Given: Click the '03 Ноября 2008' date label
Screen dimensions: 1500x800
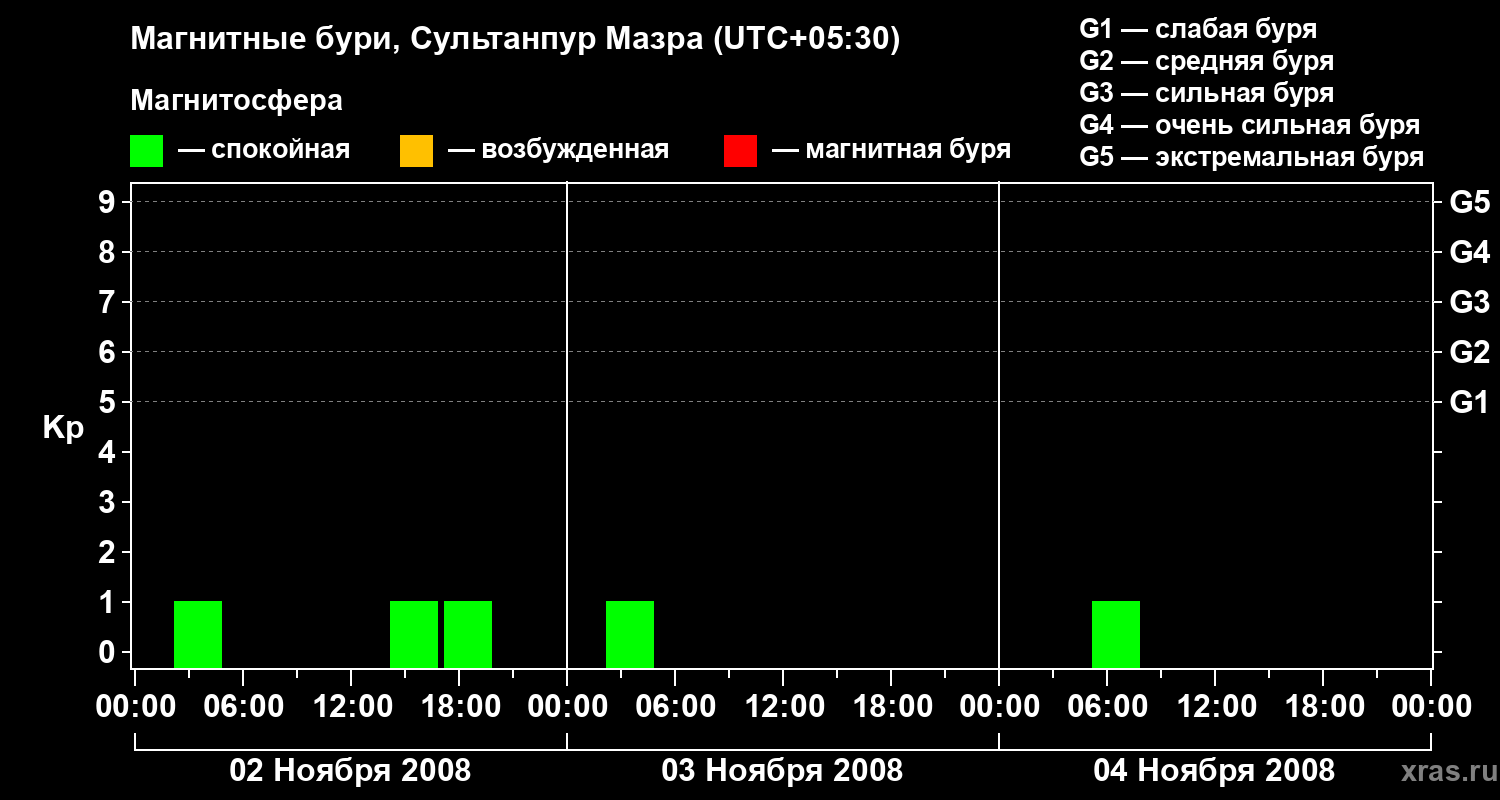Looking at the screenshot, I should (x=782, y=770).
